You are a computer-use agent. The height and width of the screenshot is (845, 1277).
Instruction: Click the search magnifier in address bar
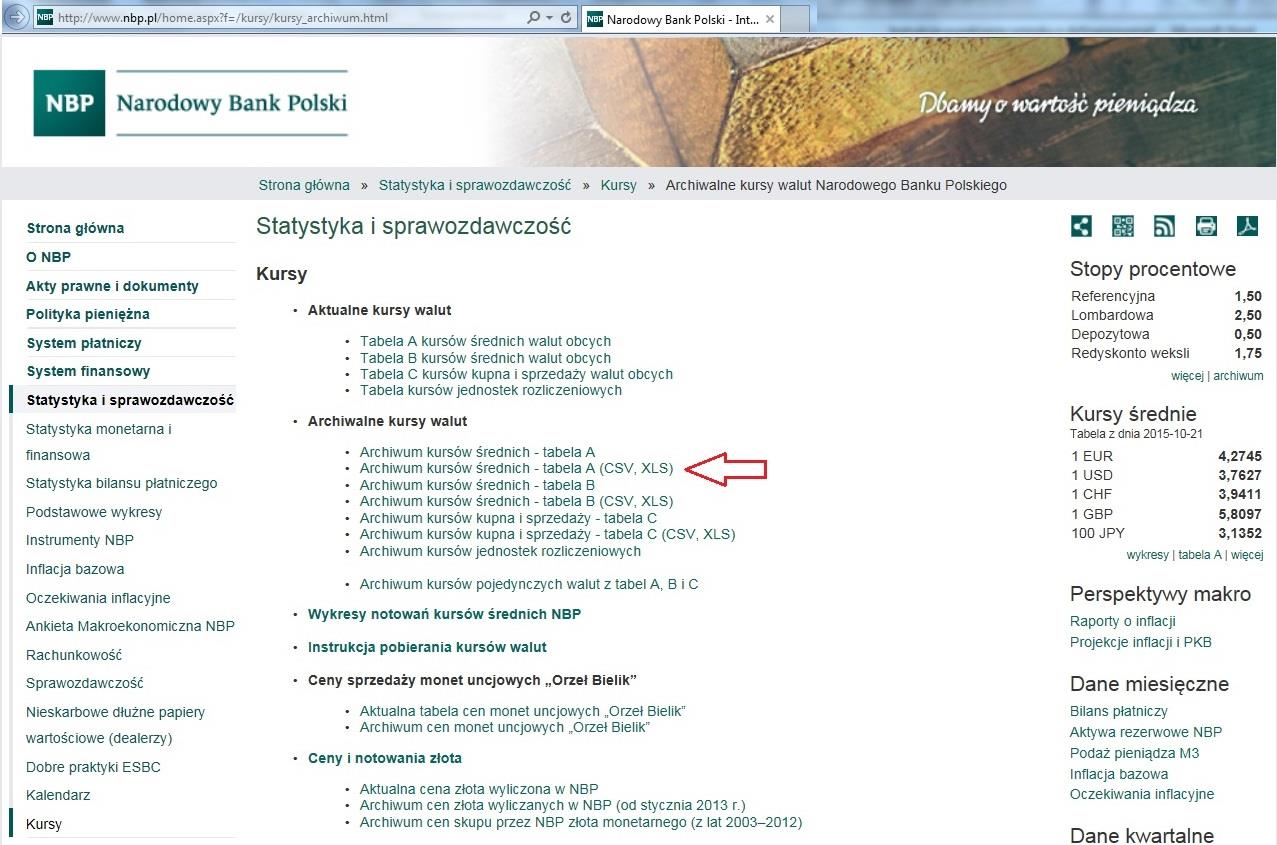pos(533,18)
